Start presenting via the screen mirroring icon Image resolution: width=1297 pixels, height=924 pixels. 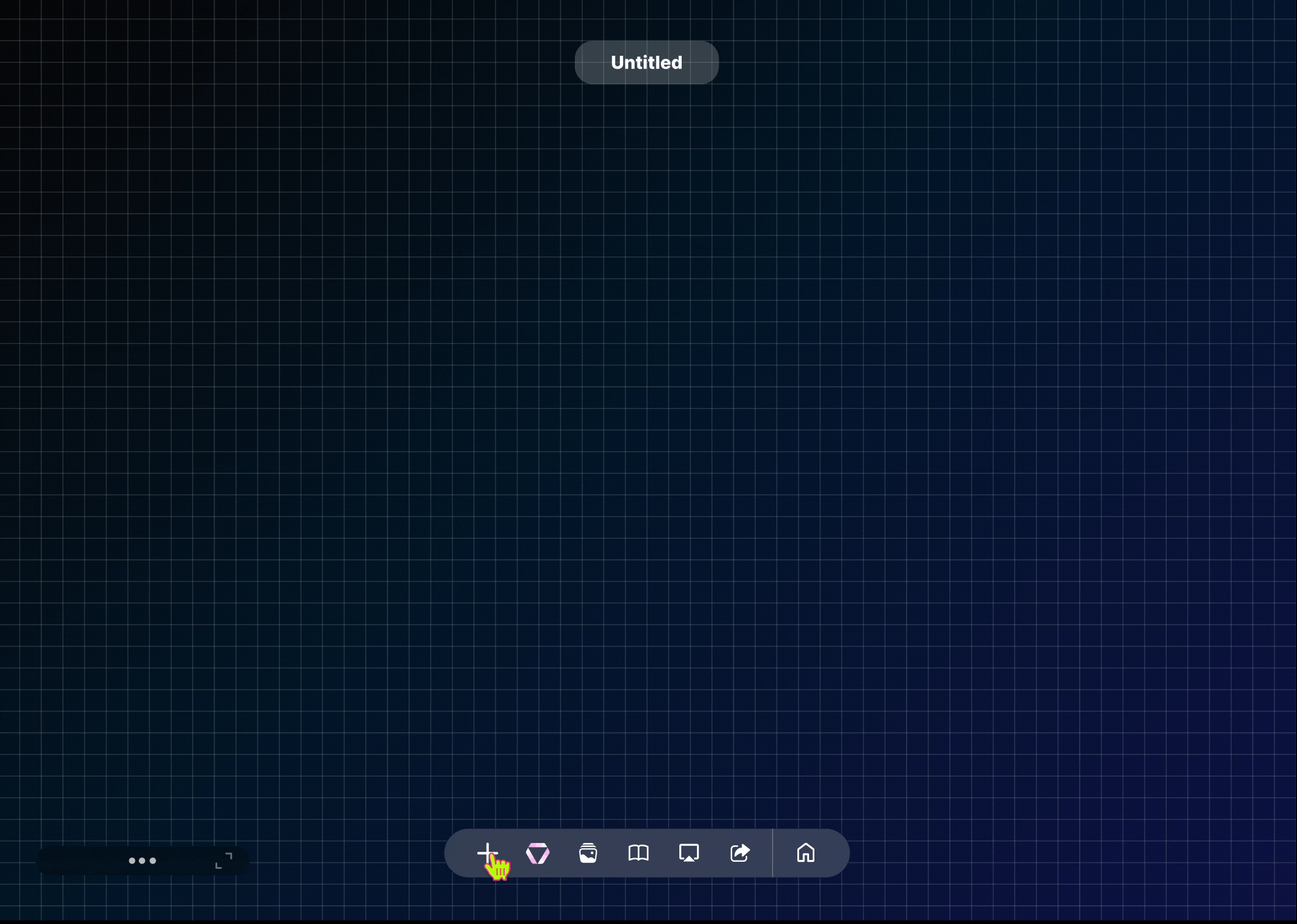click(689, 853)
